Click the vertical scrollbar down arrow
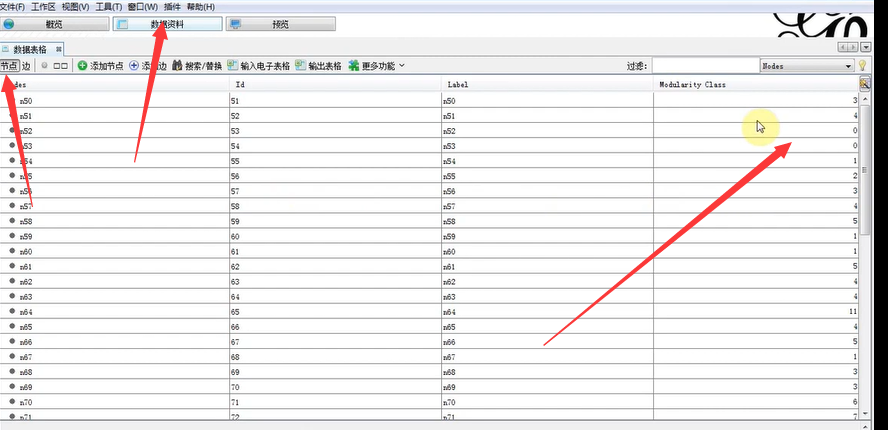 [865, 414]
